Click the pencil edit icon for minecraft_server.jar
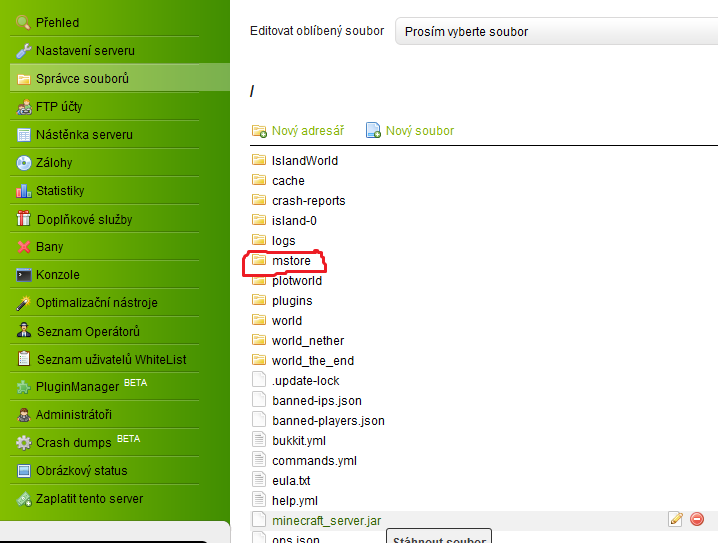This screenshot has width=718, height=543. pyautogui.click(x=676, y=519)
